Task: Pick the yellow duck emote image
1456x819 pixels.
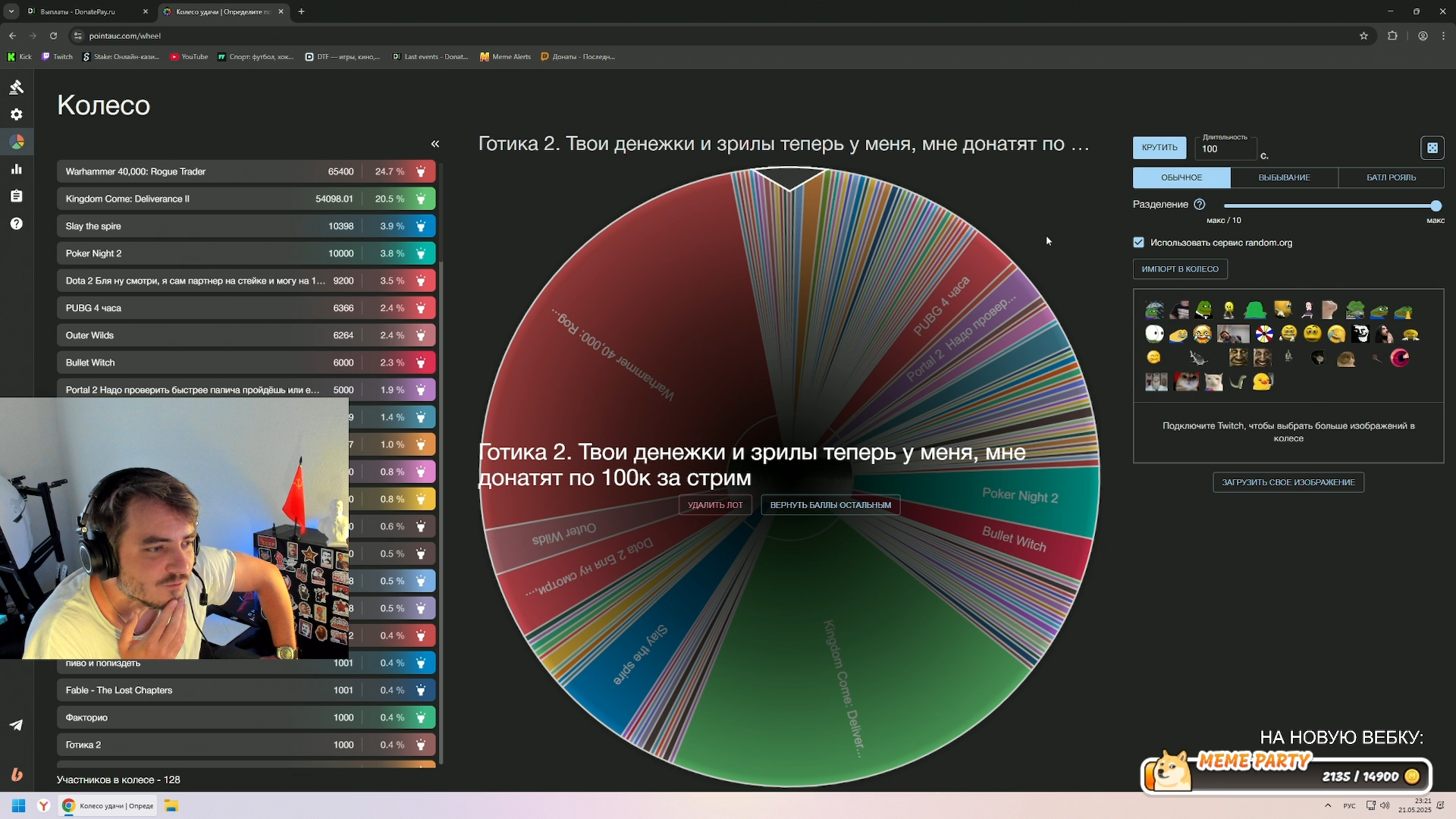Action: 1262,381
